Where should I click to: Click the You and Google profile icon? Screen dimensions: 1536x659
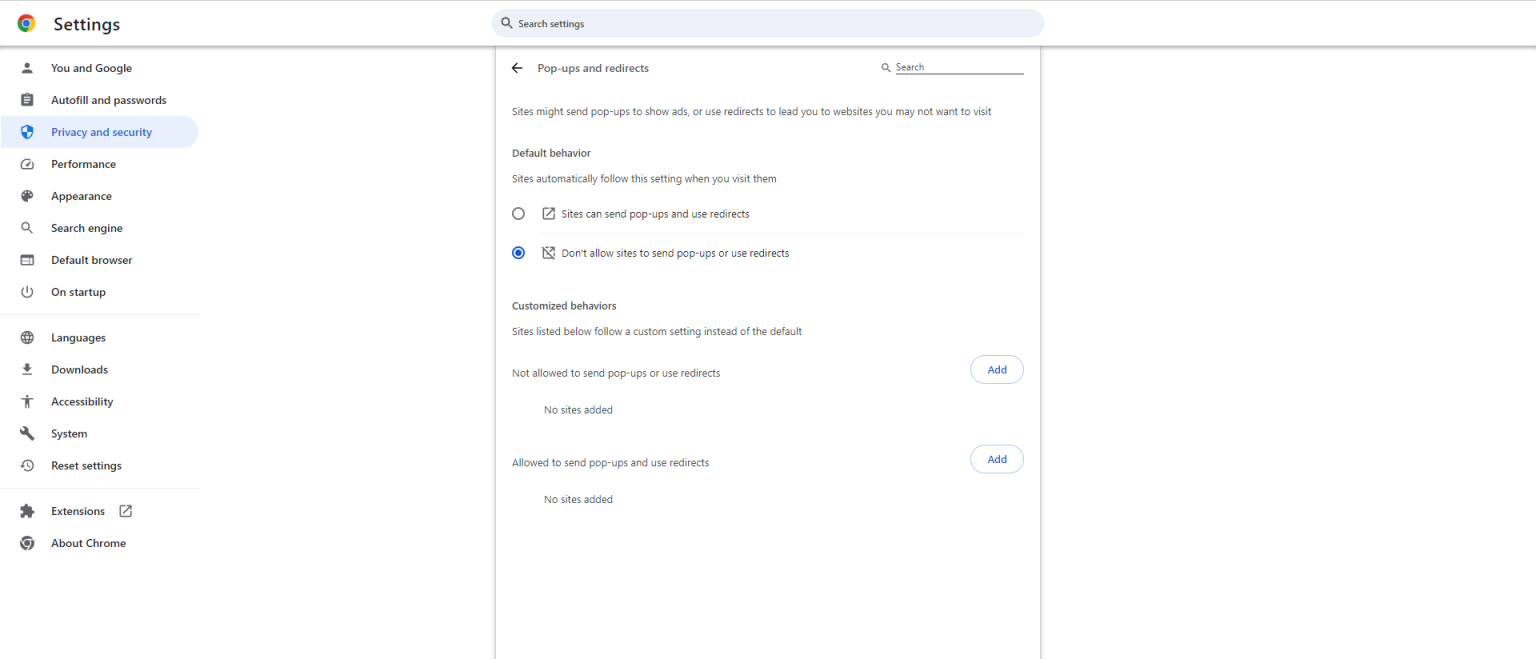27,68
